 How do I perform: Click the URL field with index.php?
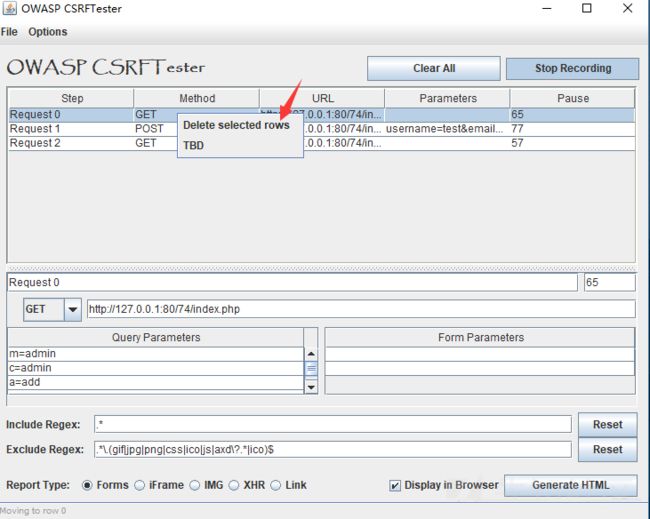[x=361, y=309]
